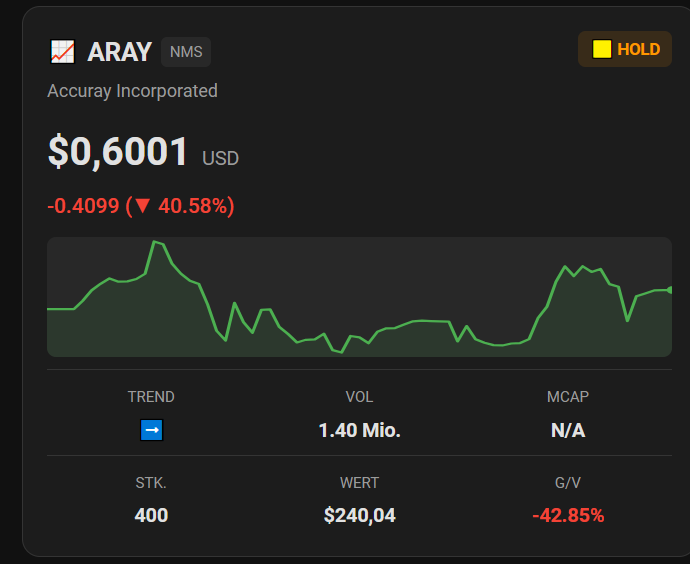The width and height of the screenshot is (690, 564).
Task: Click the chart emoji icon beside ARAY
Action: click(x=62, y=51)
